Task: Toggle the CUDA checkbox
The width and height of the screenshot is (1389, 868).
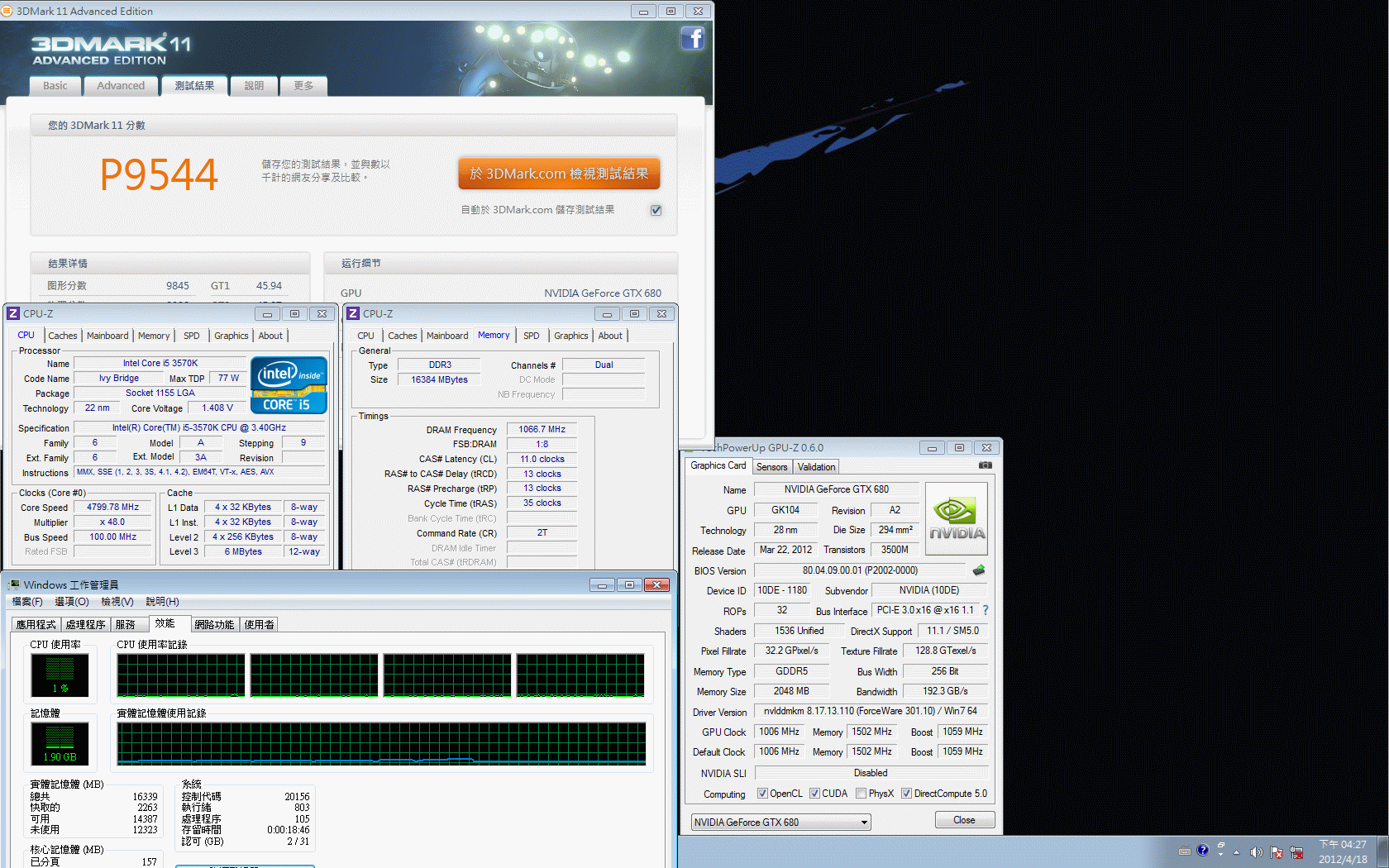Action: tap(814, 794)
